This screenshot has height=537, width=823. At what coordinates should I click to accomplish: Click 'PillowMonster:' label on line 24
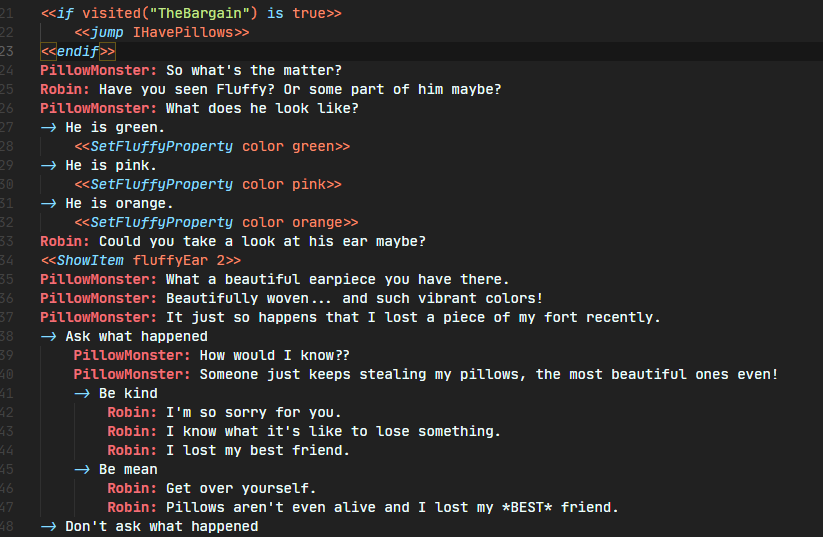99,70
